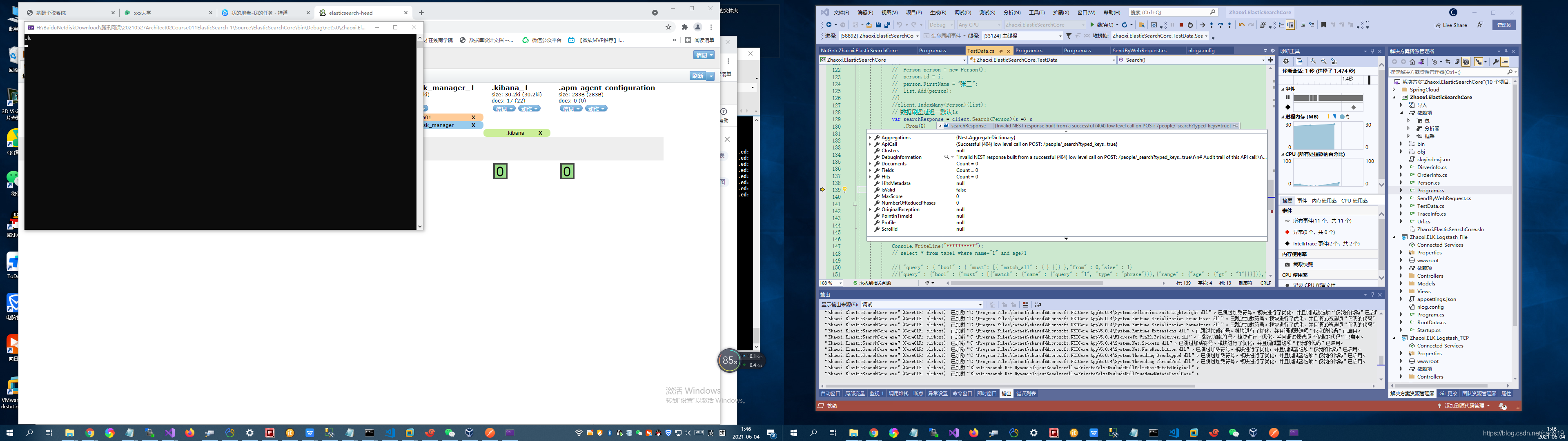Click the Save All toolbar icon

coord(887,25)
